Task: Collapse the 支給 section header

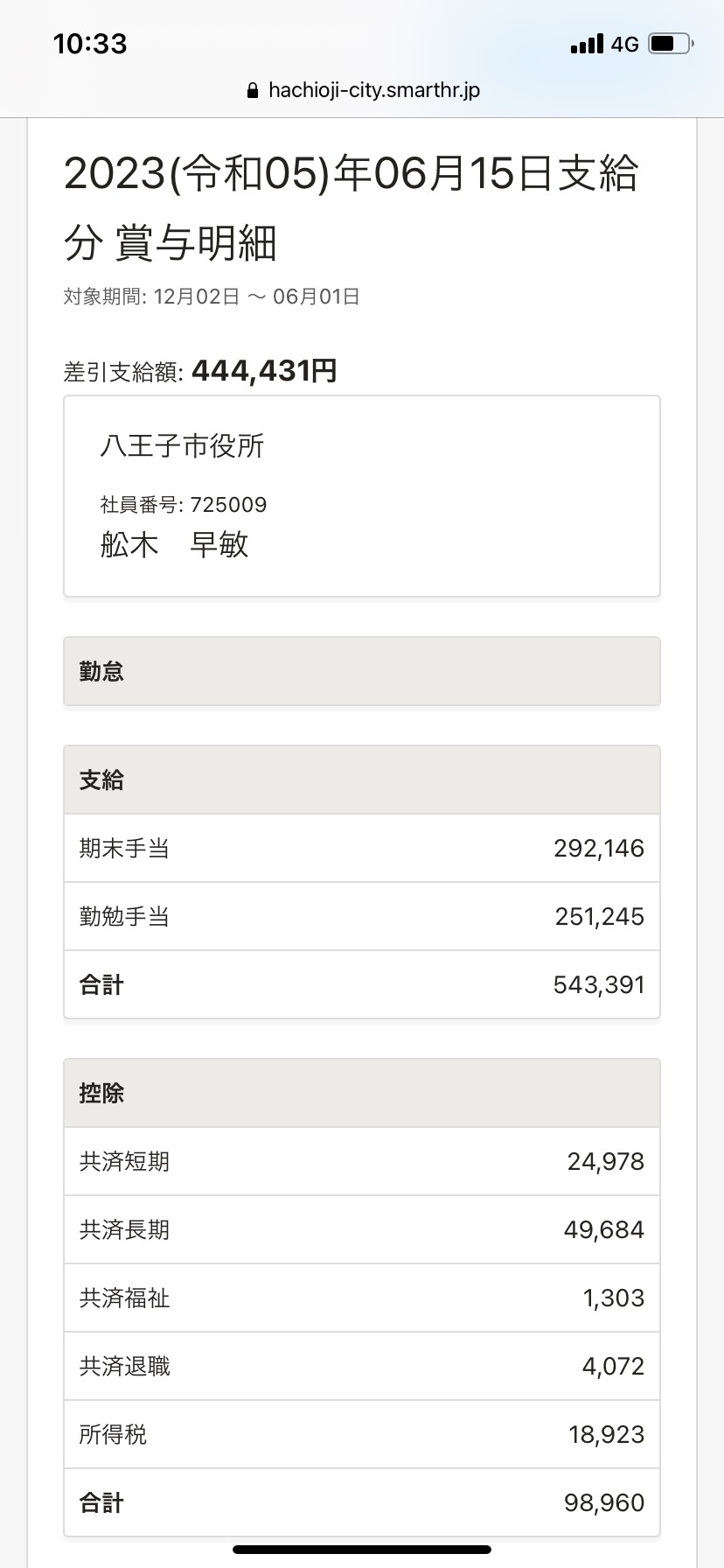Action: coord(362,780)
